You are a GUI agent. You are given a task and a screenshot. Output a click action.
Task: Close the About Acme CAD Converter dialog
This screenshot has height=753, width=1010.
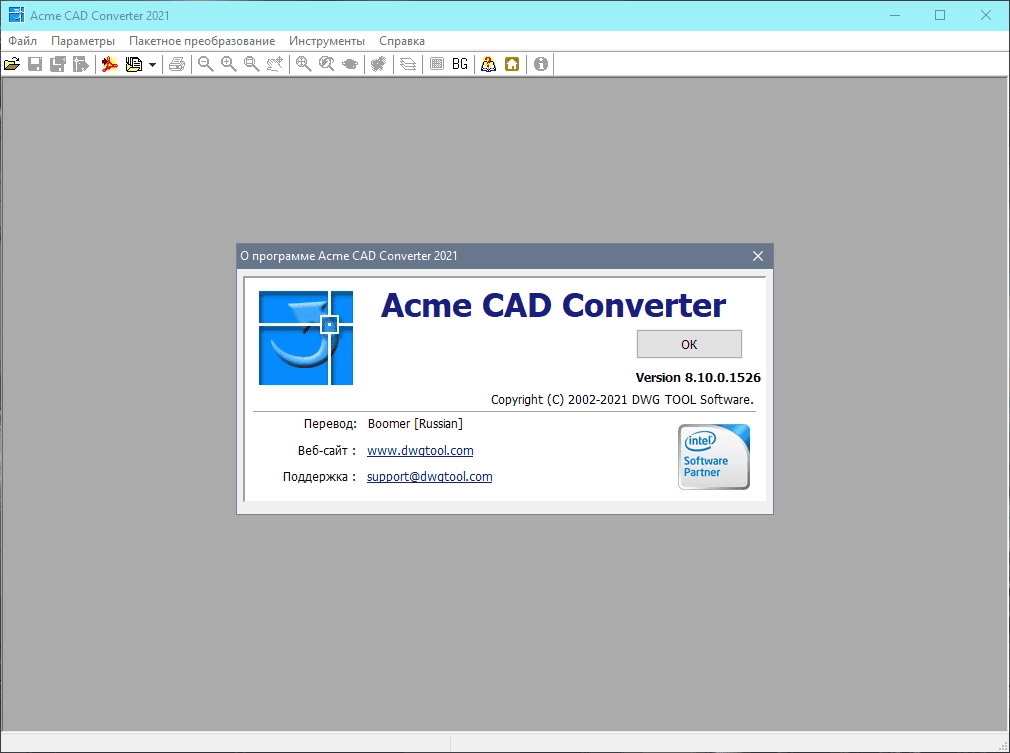coord(758,256)
